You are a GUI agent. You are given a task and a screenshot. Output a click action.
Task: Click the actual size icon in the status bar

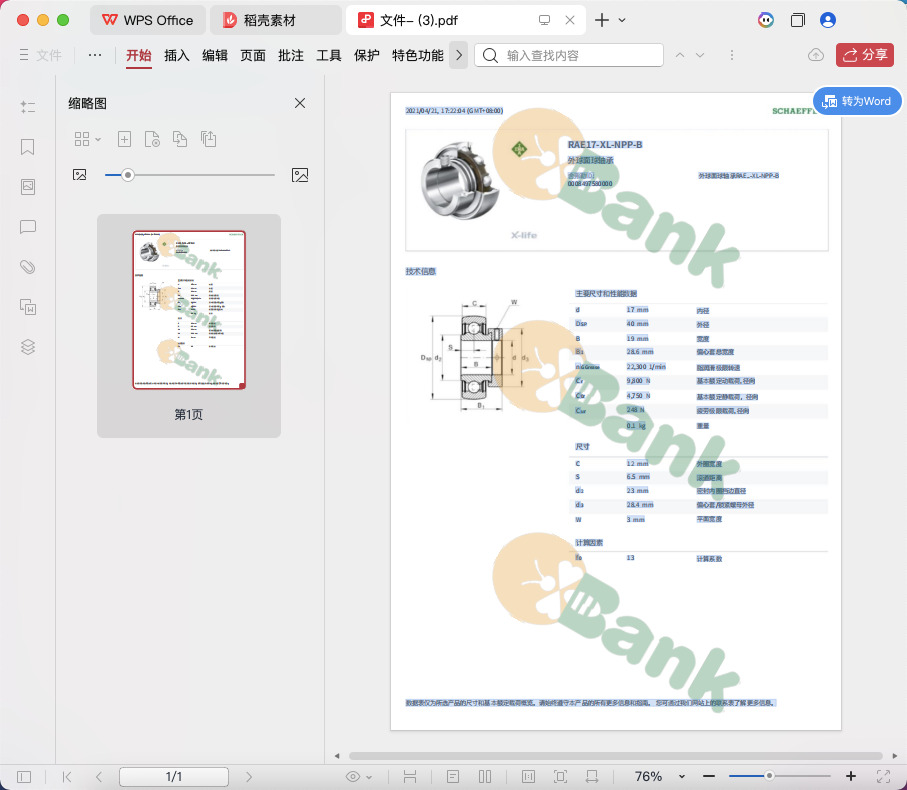click(528, 777)
